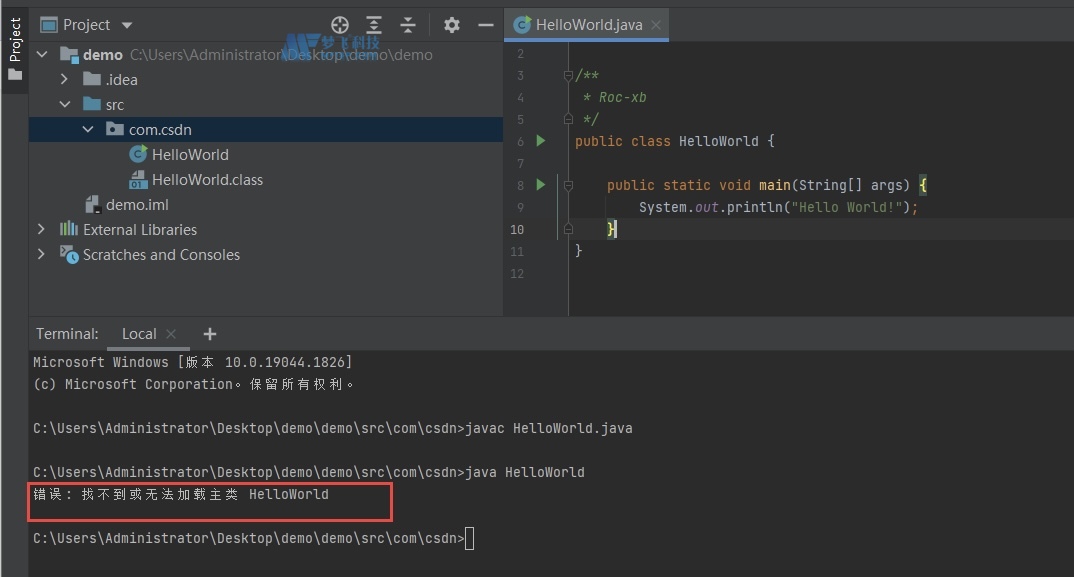The image size is (1074, 577).
Task: Close the Local terminal tab
Action: 171,334
